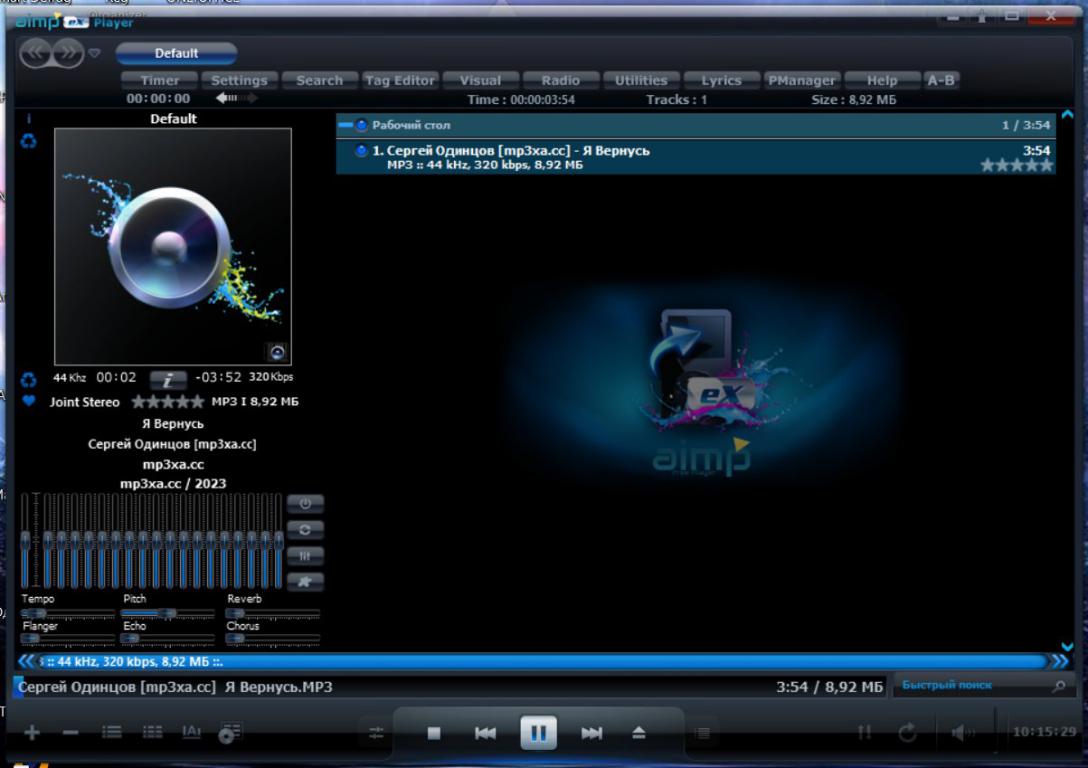Open the Tag Editor menu
1088x768 pixels.
400,81
